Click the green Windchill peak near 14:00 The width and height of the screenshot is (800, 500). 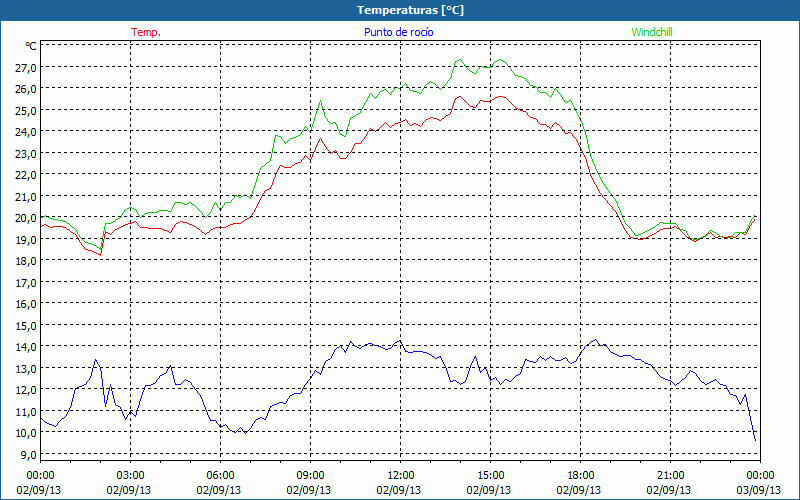pyautogui.click(x=460, y=60)
